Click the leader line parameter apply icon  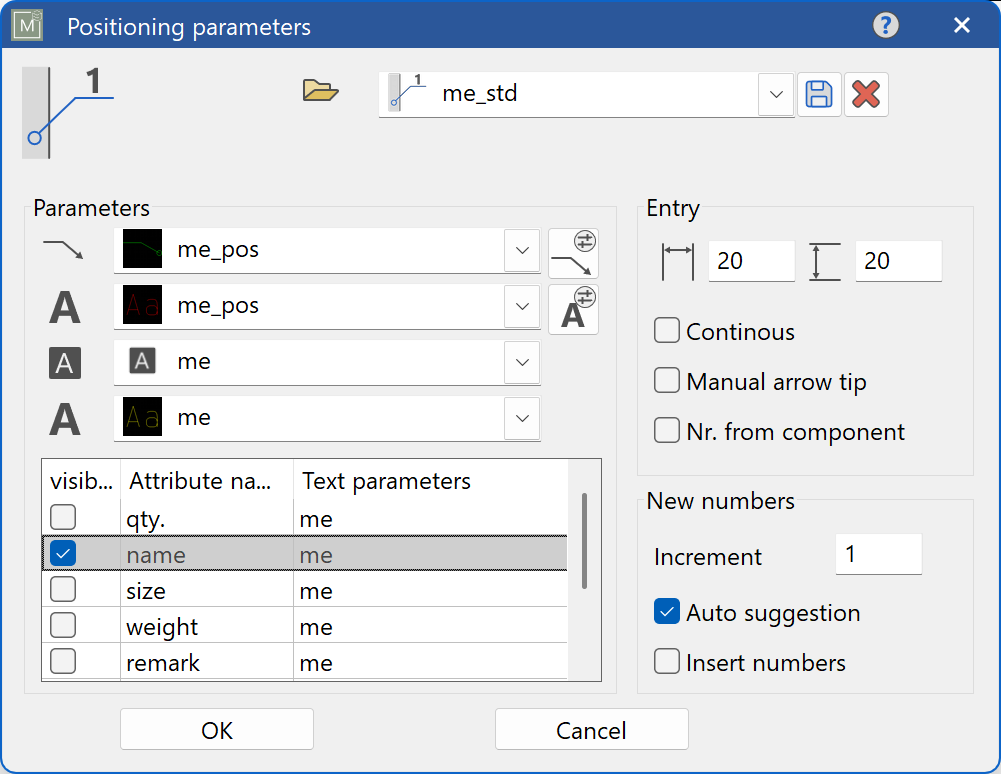(573, 251)
